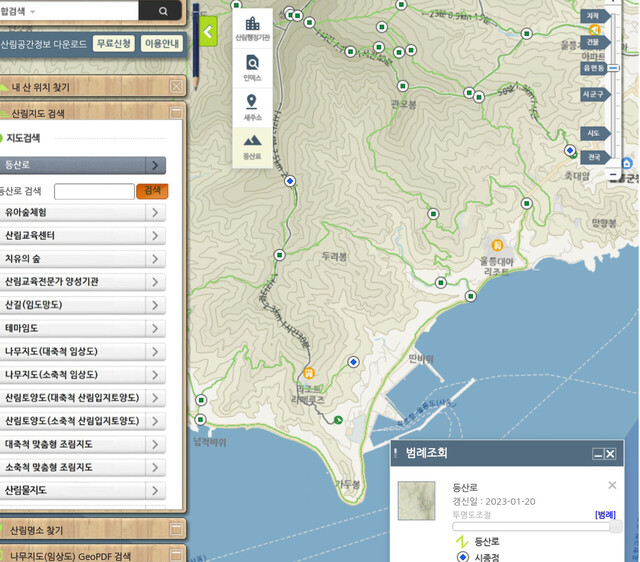
Task: Jump to 시도 zoom level
Action: click(595, 133)
